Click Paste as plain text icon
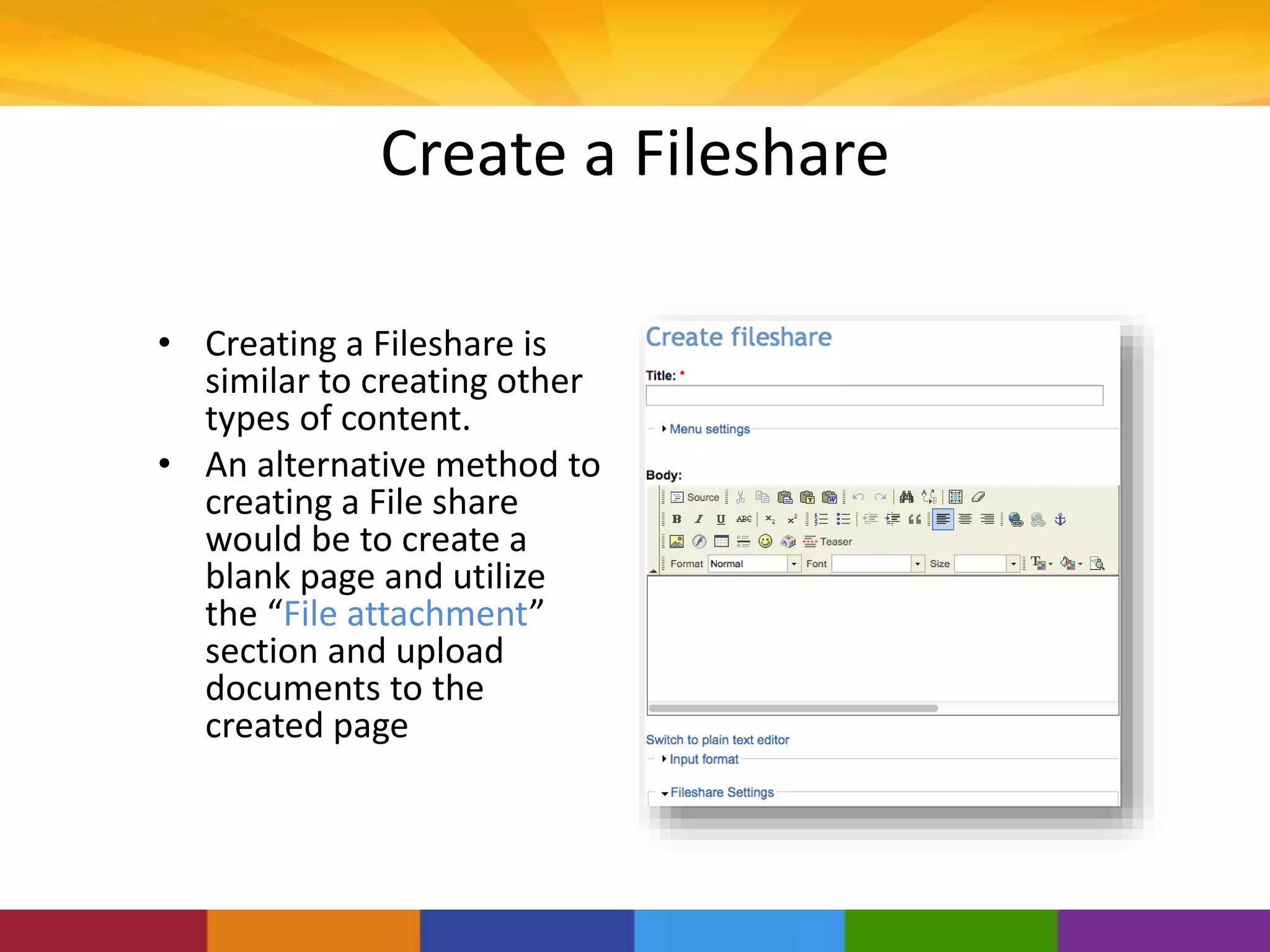This screenshot has height=952, width=1270. tap(807, 497)
